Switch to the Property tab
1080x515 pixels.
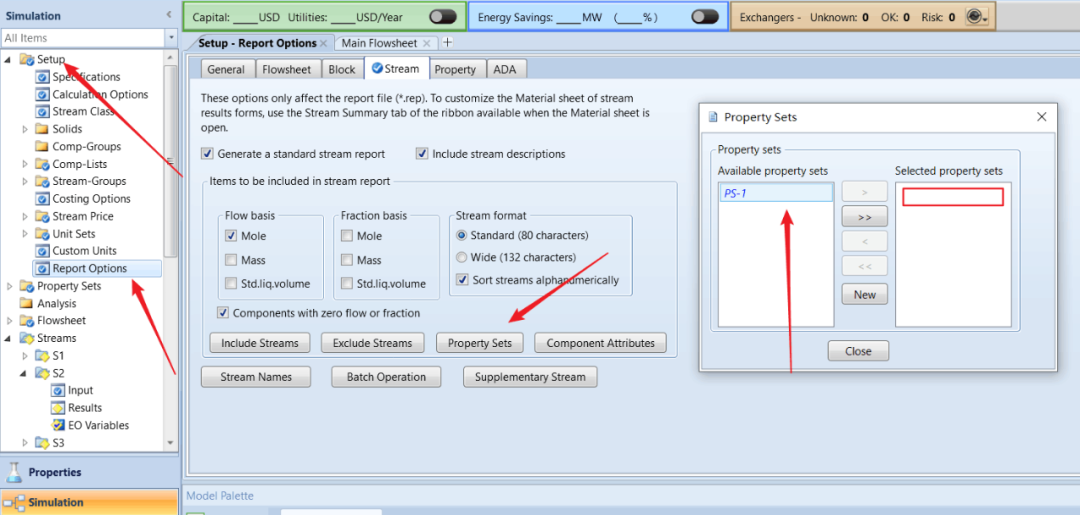[x=455, y=69]
